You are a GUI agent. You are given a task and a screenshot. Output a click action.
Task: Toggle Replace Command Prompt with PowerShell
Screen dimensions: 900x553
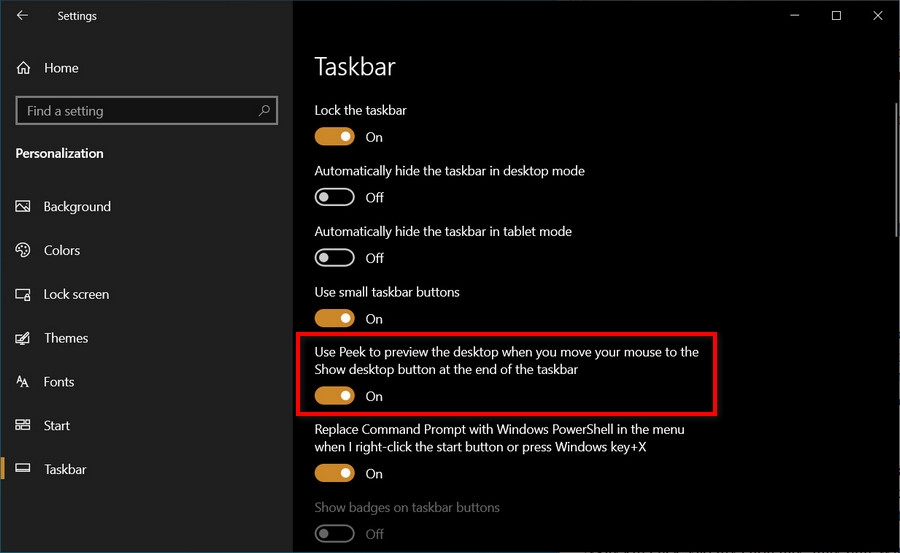[x=335, y=473]
